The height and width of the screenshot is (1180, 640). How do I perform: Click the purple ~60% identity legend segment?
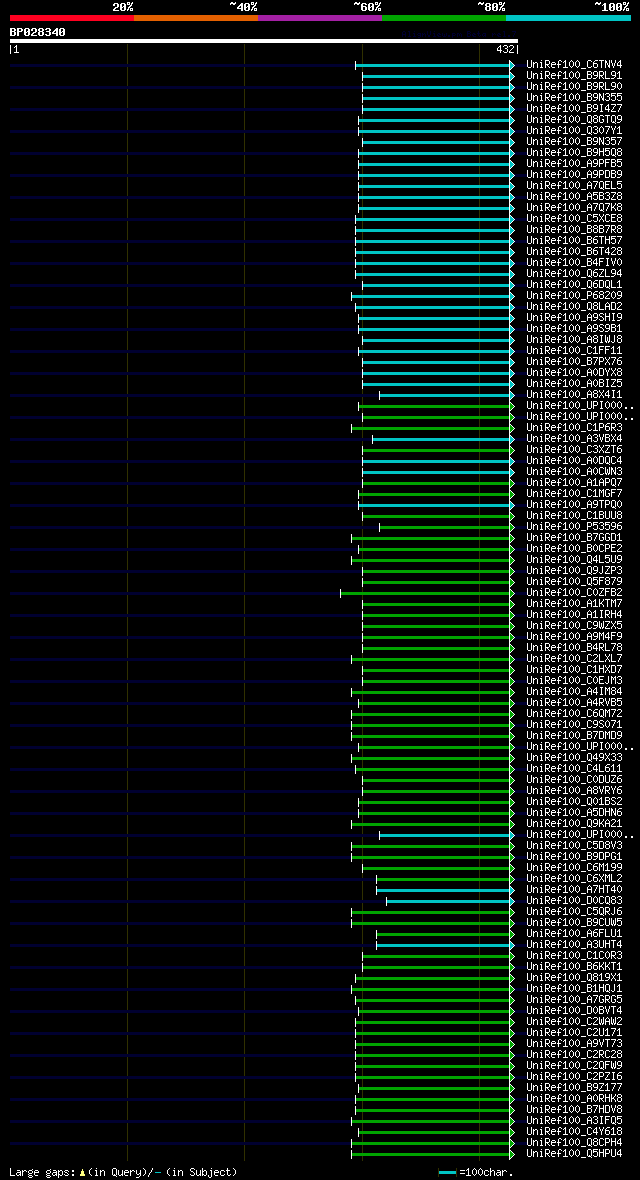click(320, 17)
